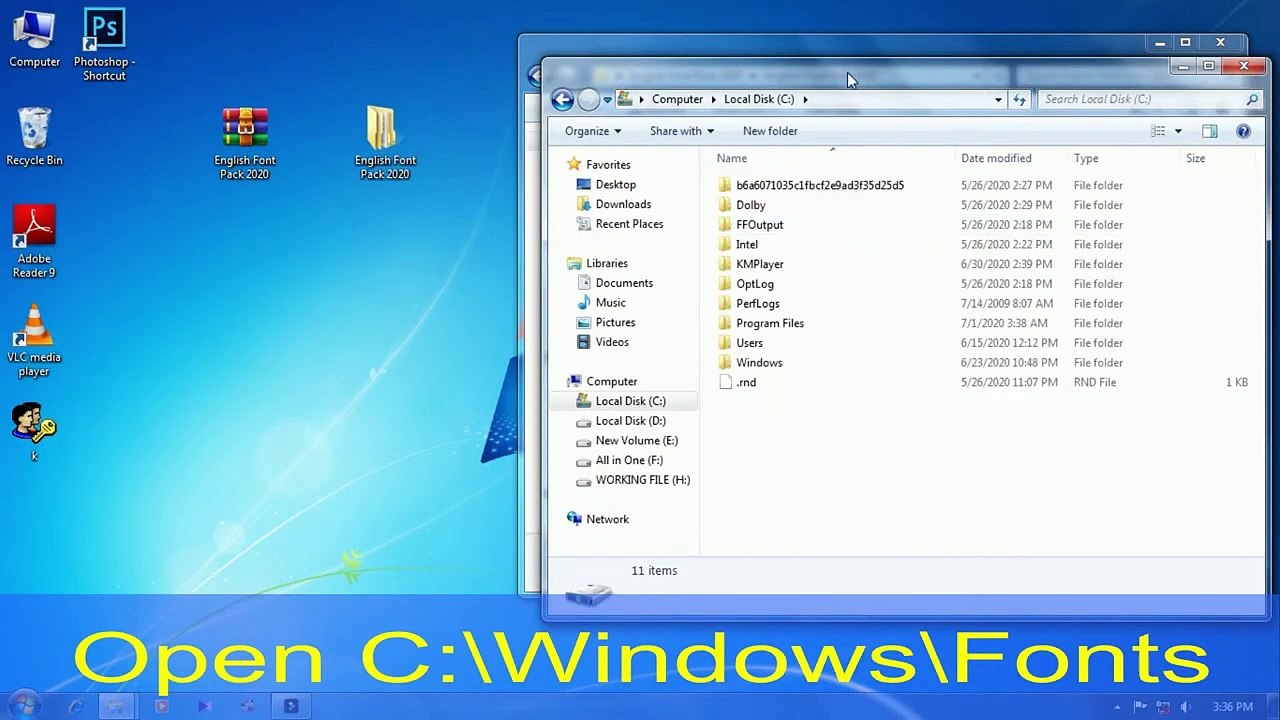Viewport: 1280px width, 720px height.
Task: Select Libraries in the navigation pane
Action: pyautogui.click(x=607, y=263)
